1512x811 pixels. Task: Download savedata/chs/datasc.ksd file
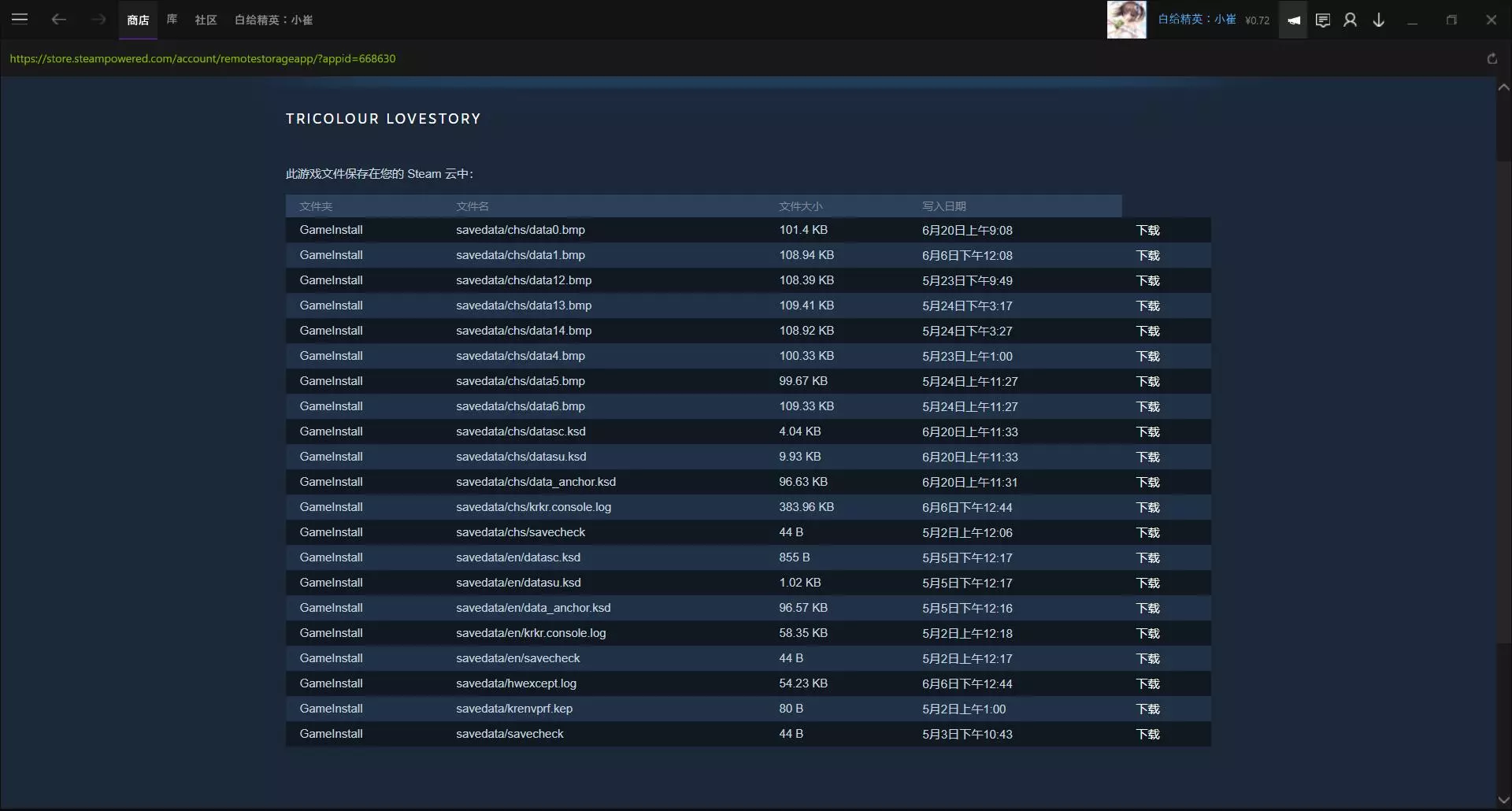click(1148, 431)
